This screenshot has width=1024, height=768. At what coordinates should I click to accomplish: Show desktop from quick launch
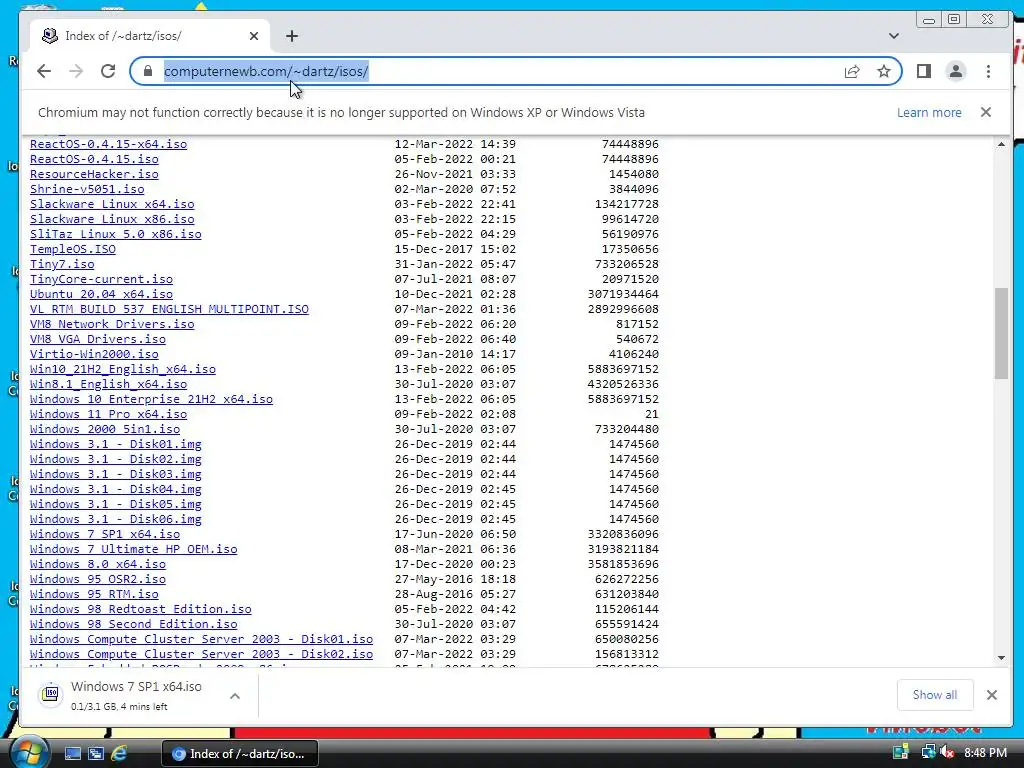pos(72,753)
